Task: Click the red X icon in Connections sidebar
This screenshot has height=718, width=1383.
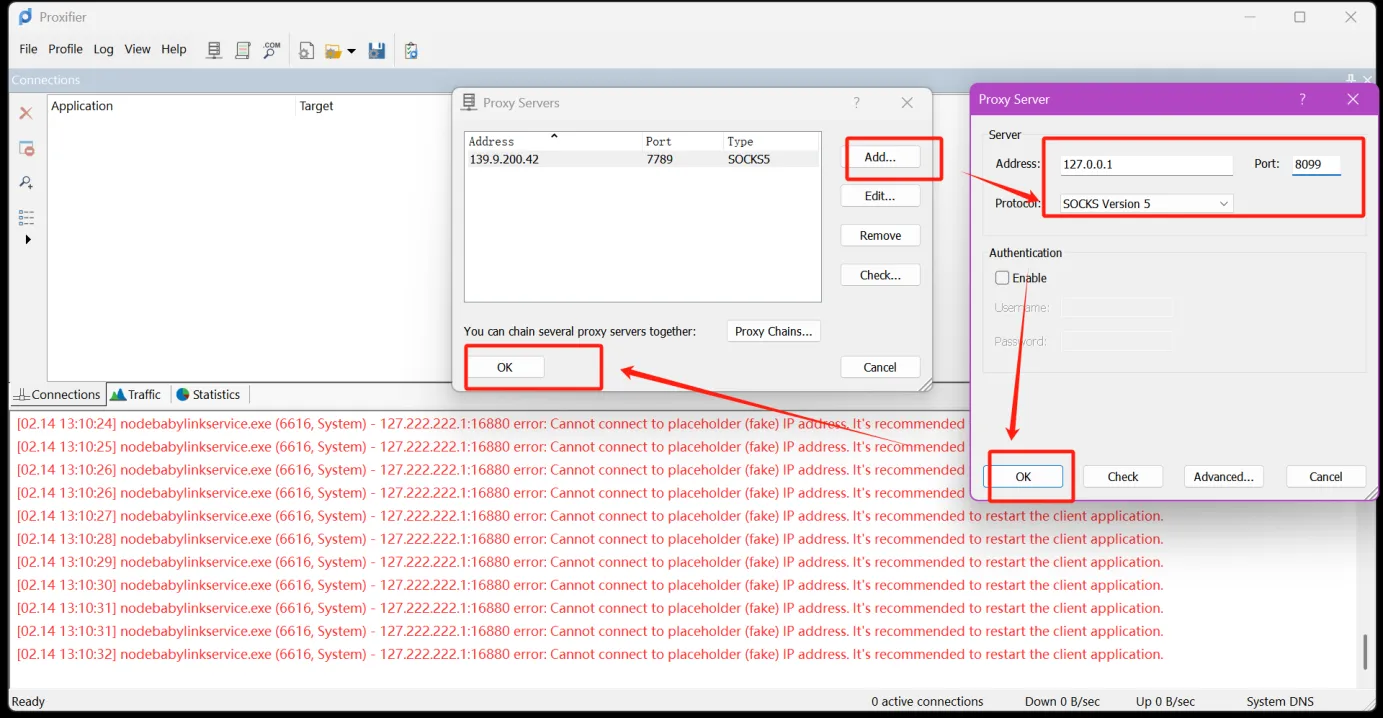Action: (26, 113)
